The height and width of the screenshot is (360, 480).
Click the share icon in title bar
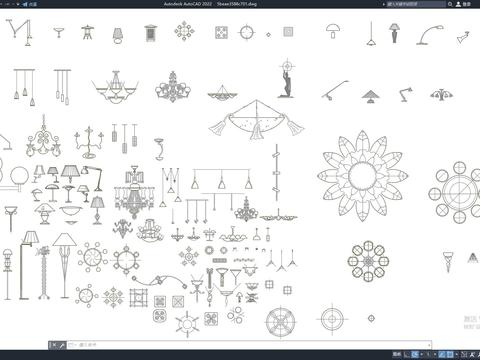tap(26, 4)
